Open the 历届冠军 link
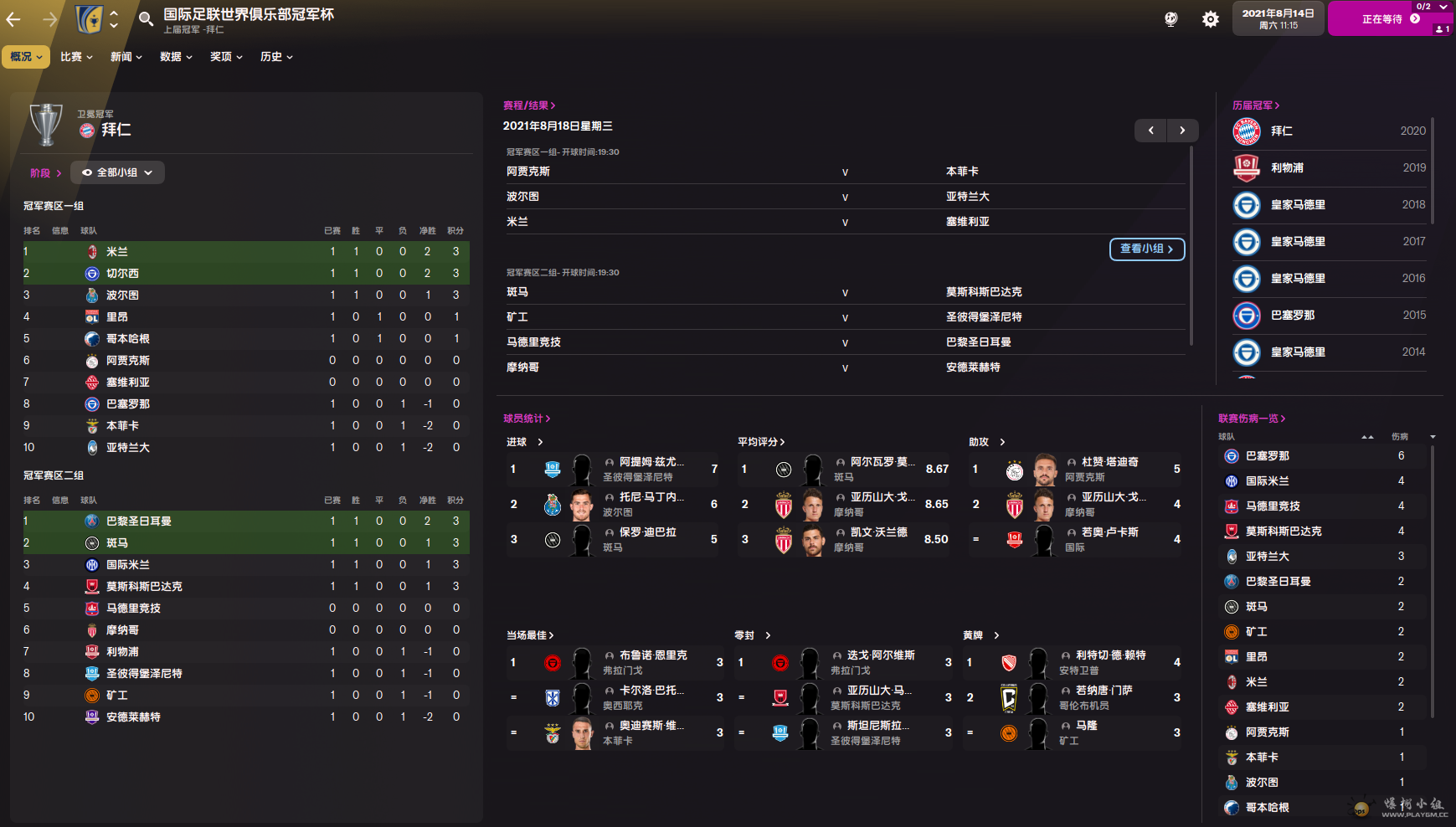 (1255, 105)
